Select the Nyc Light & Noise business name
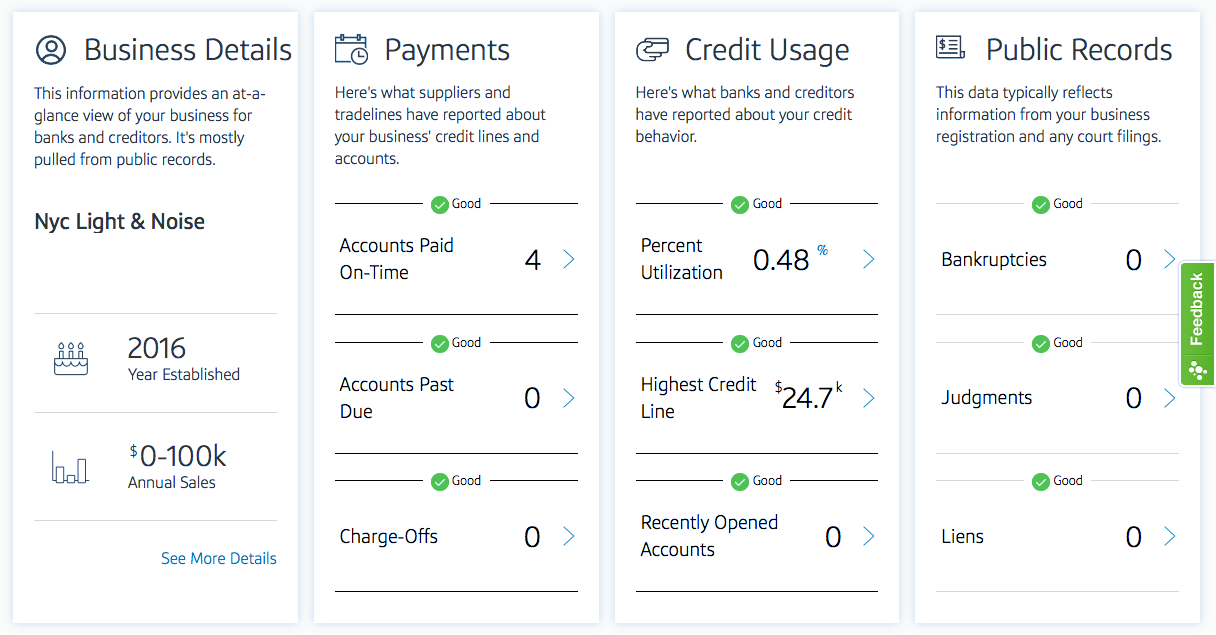This screenshot has width=1216, height=635. point(119,222)
